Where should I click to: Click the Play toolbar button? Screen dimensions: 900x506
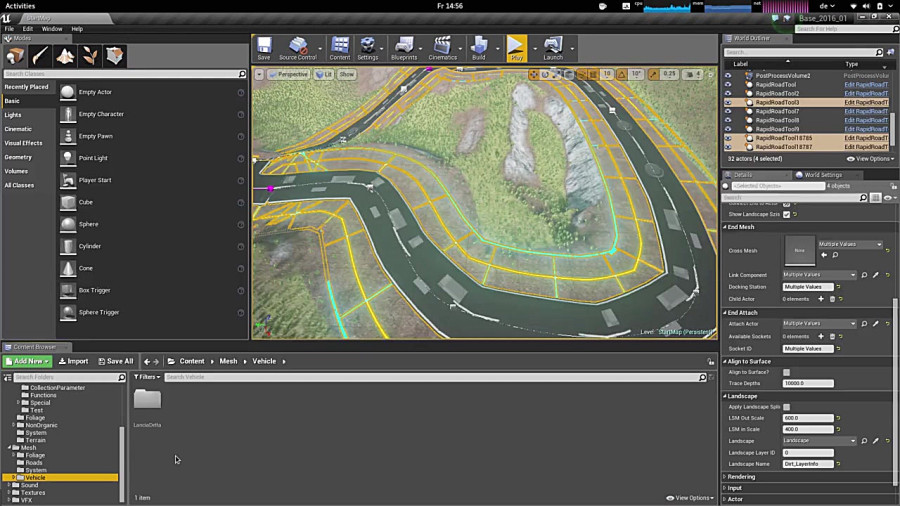(x=516, y=48)
